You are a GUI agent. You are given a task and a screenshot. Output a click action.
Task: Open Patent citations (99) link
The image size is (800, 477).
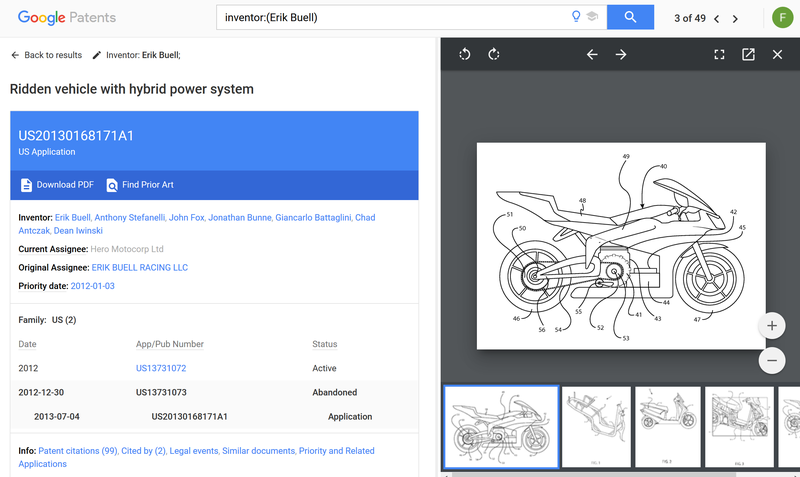[x=78, y=450]
